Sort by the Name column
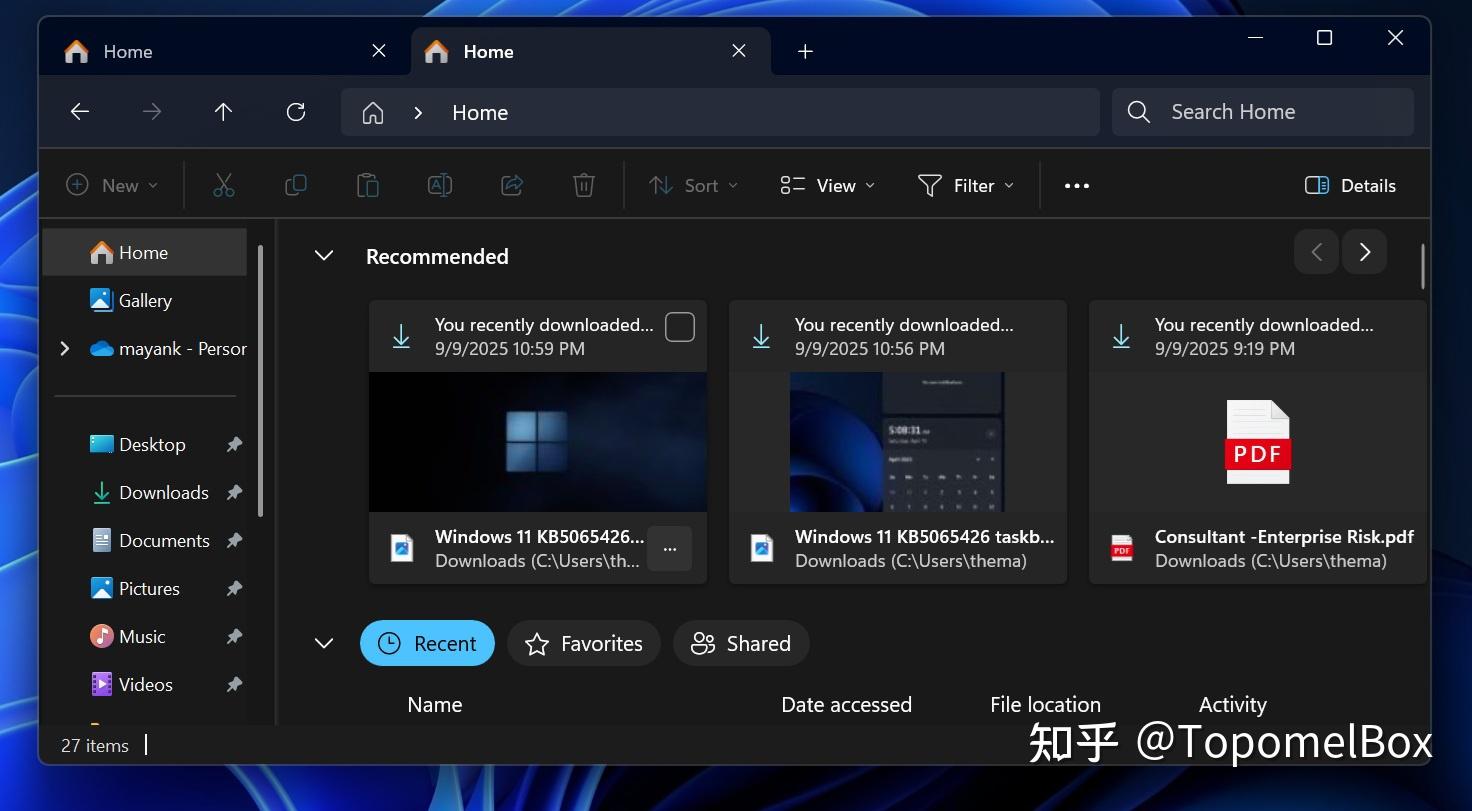 coord(435,704)
